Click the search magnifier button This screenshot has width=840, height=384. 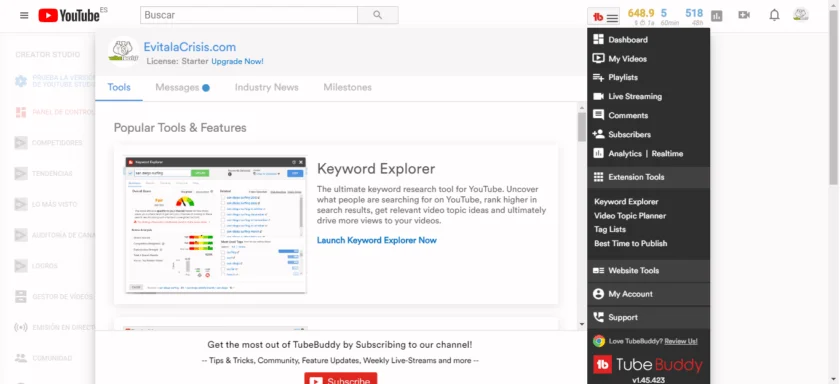378,15
